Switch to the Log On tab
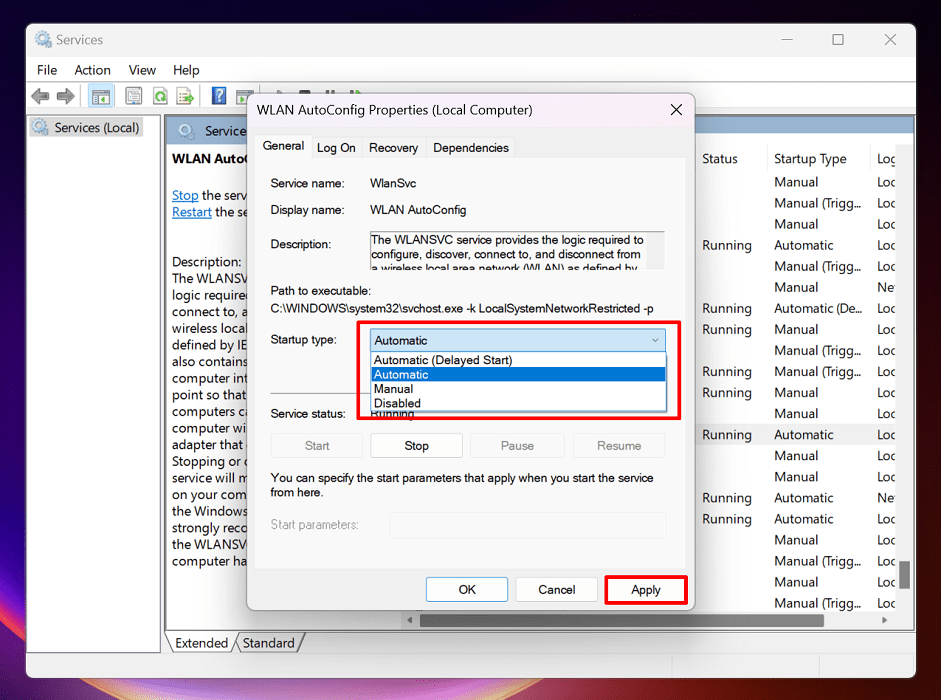941x700 pixels. pos(336,147)
